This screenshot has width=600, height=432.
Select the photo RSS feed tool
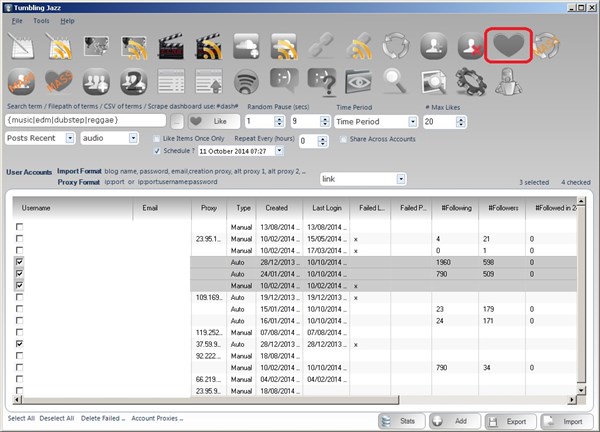coord(134,47)
